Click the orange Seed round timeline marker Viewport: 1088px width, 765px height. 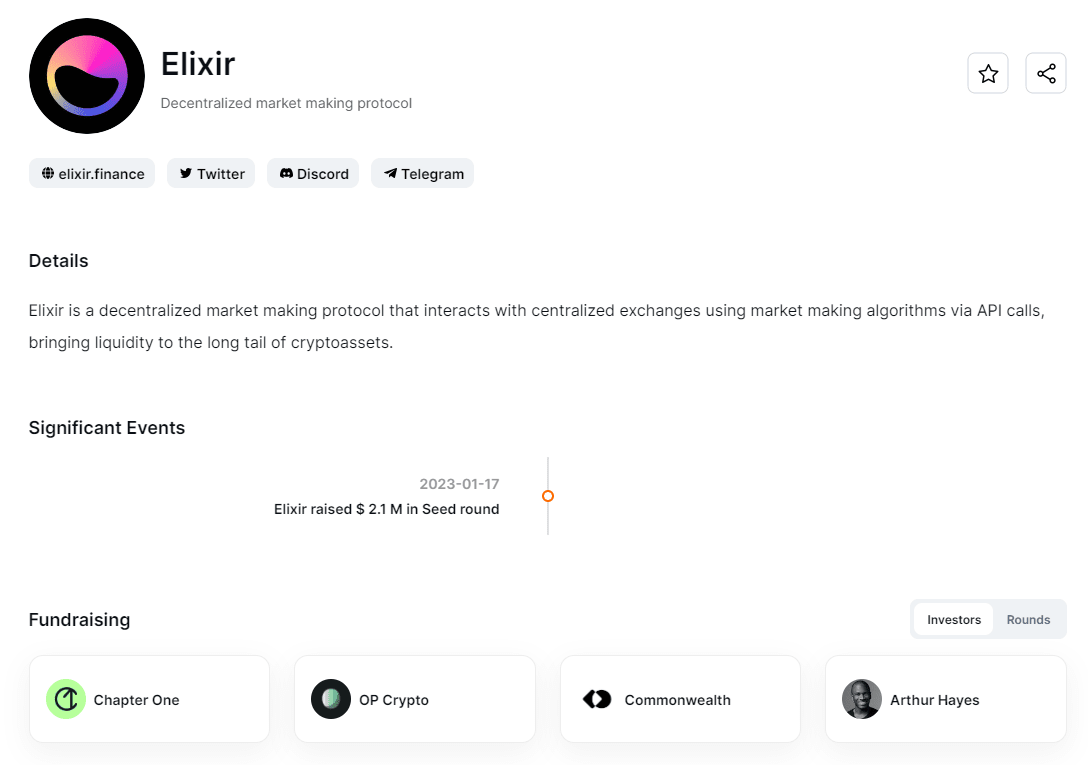pyautogui.click(x=548, y=496)
